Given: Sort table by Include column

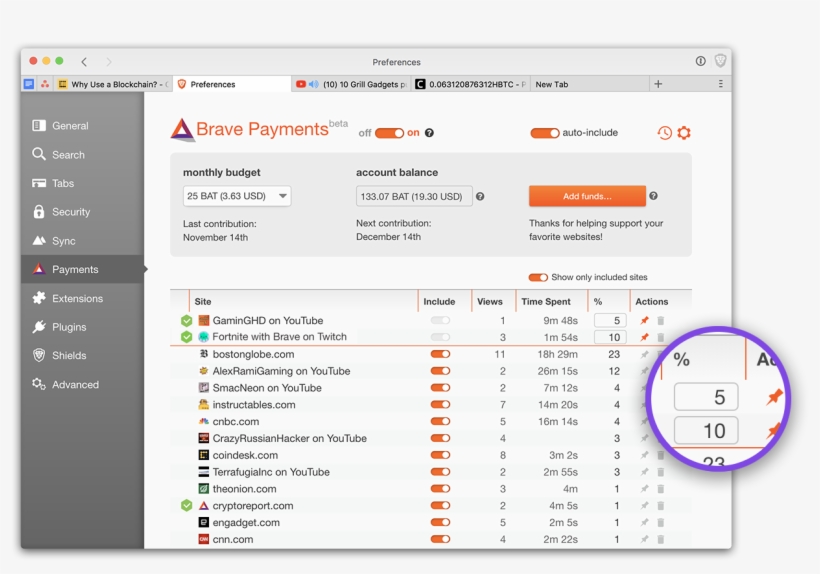Looking at the screenshot, I should coord(445,302).
